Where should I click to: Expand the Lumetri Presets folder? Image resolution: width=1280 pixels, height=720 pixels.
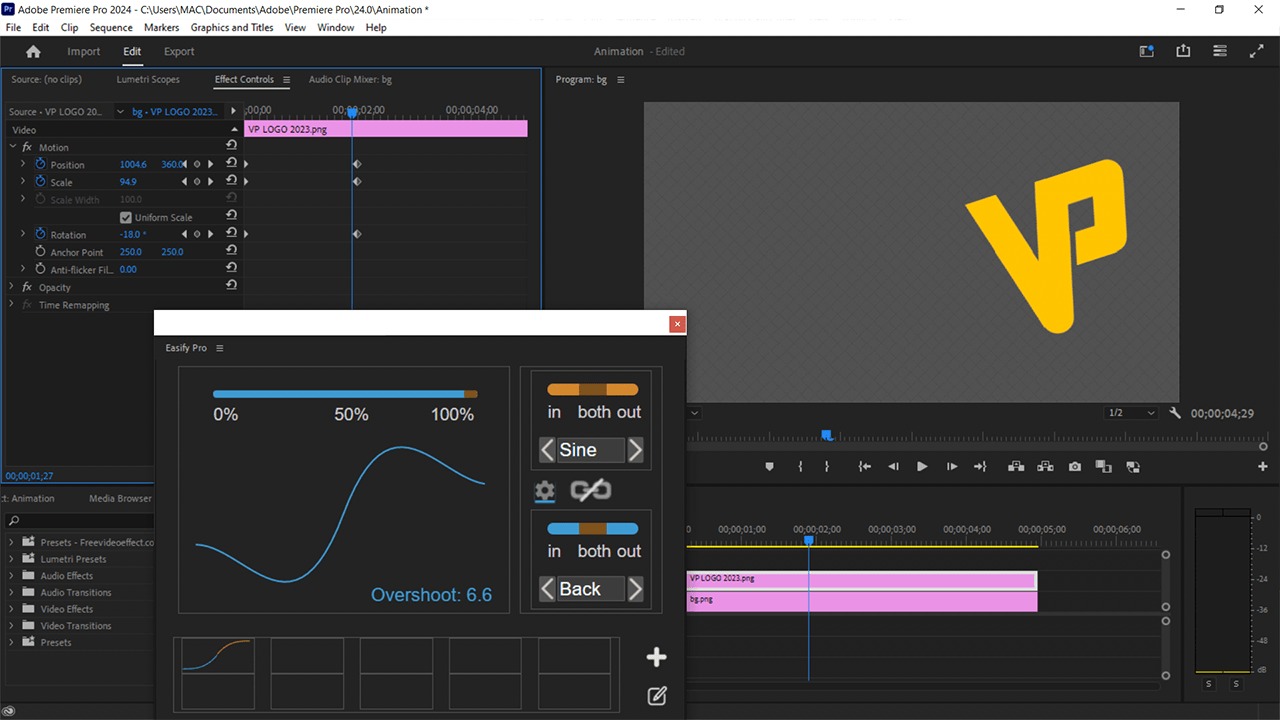click(12, 559)
